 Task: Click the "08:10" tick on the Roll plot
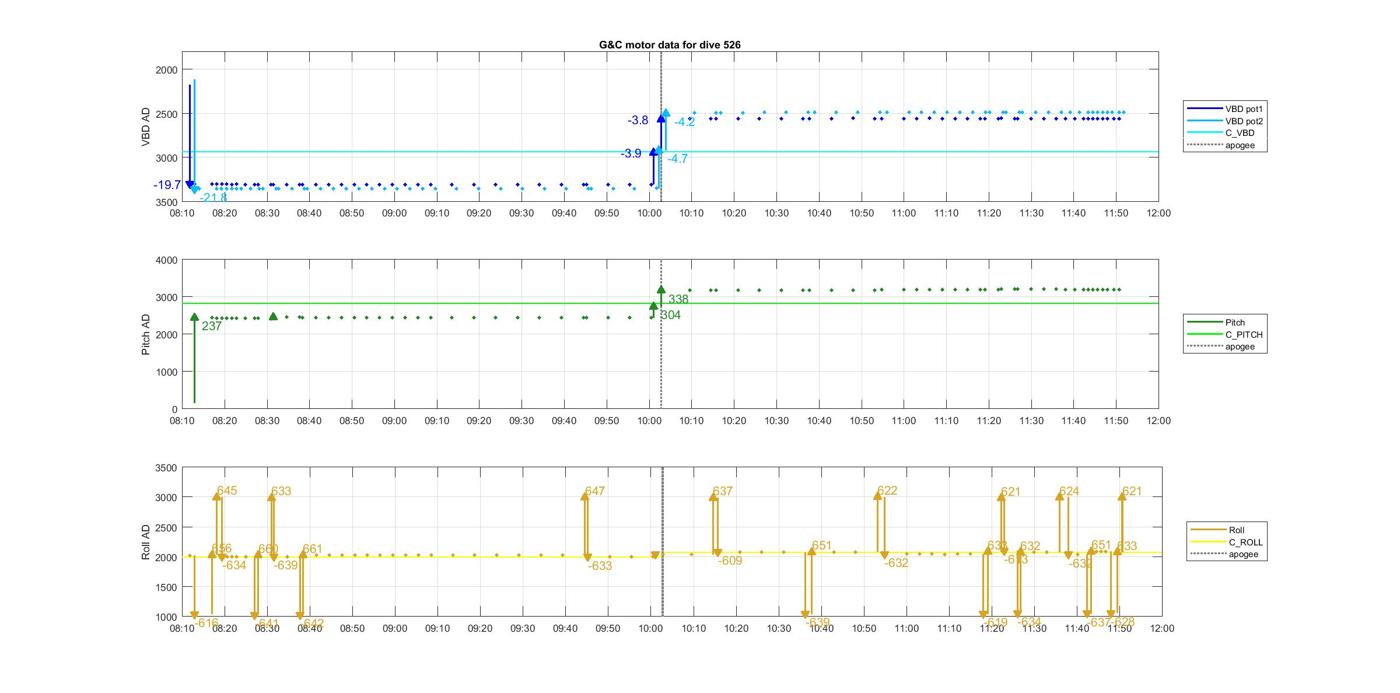[x=182, y=628]
